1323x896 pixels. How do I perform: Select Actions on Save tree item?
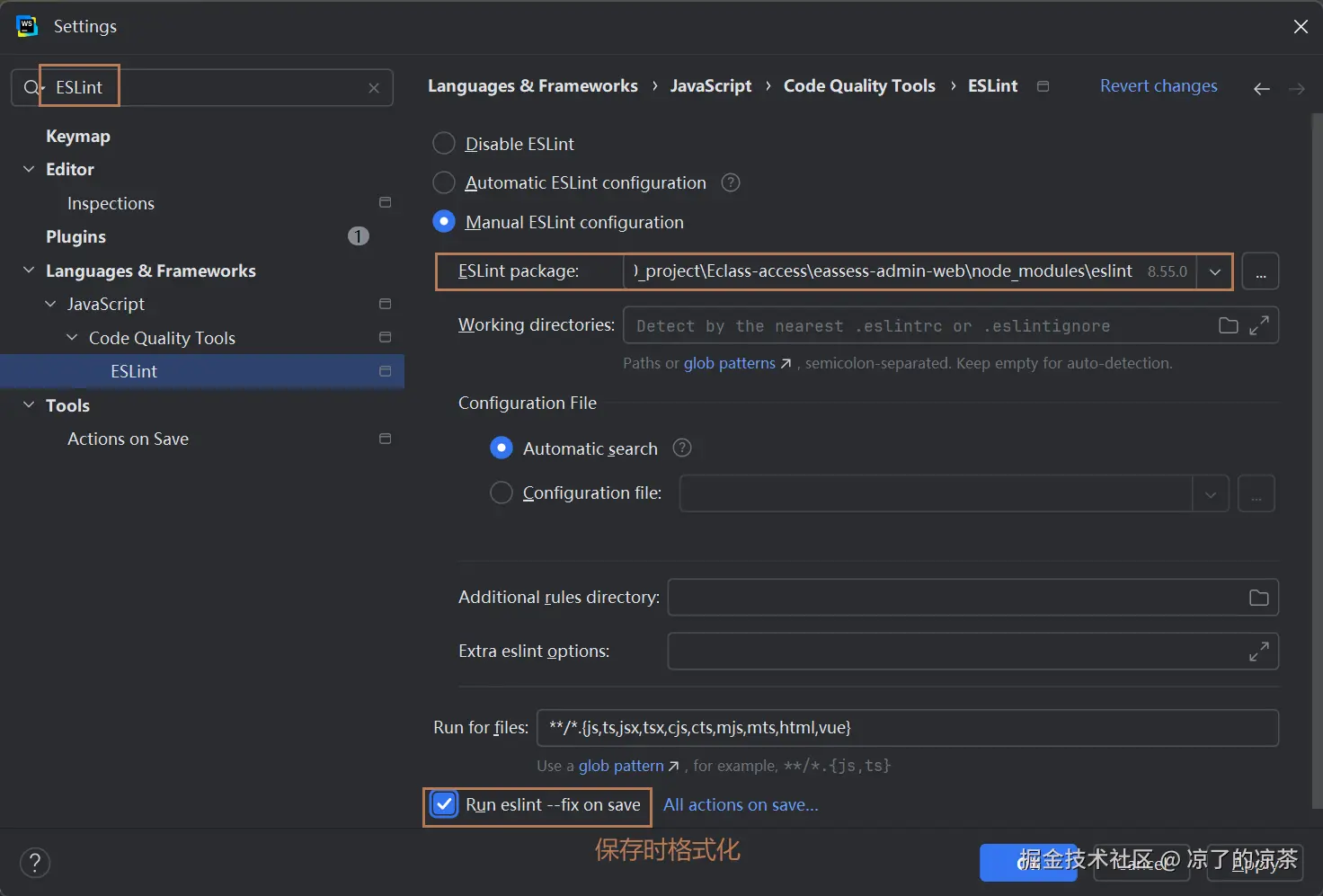[x=128, y=439]
